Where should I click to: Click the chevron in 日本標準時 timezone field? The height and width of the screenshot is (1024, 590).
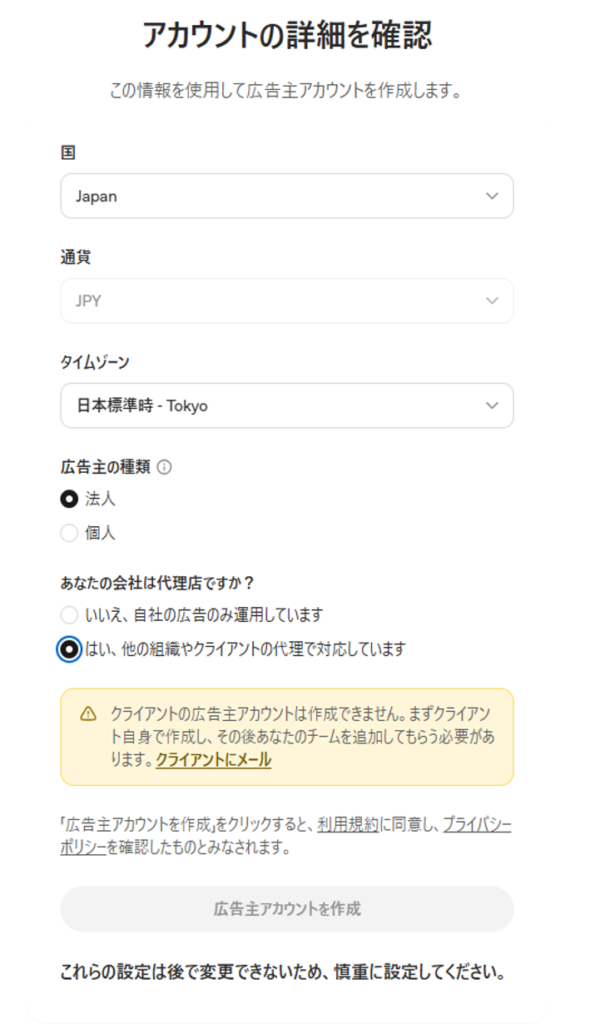492,406
